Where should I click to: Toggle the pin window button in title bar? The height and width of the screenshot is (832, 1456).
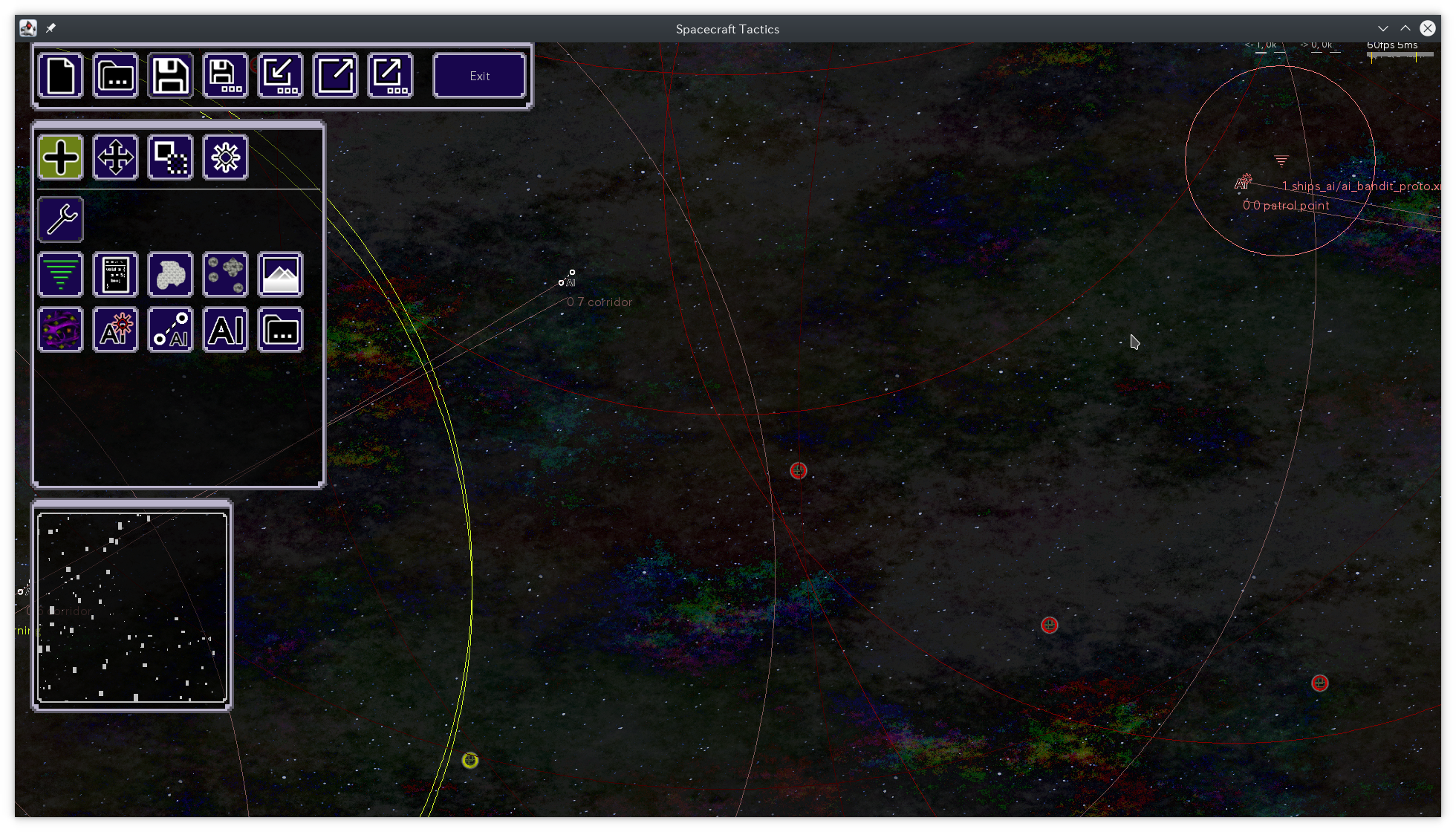pyautogui.click(x=51, y=28)
